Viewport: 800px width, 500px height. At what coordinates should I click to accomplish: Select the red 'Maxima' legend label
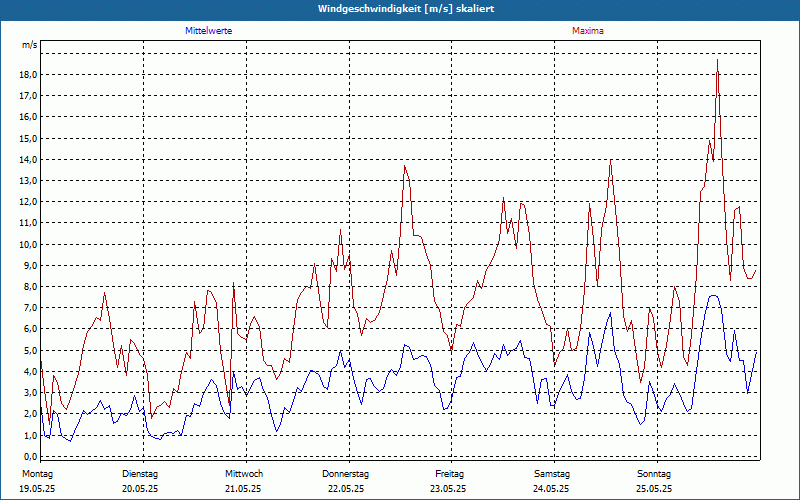(588, 31)
